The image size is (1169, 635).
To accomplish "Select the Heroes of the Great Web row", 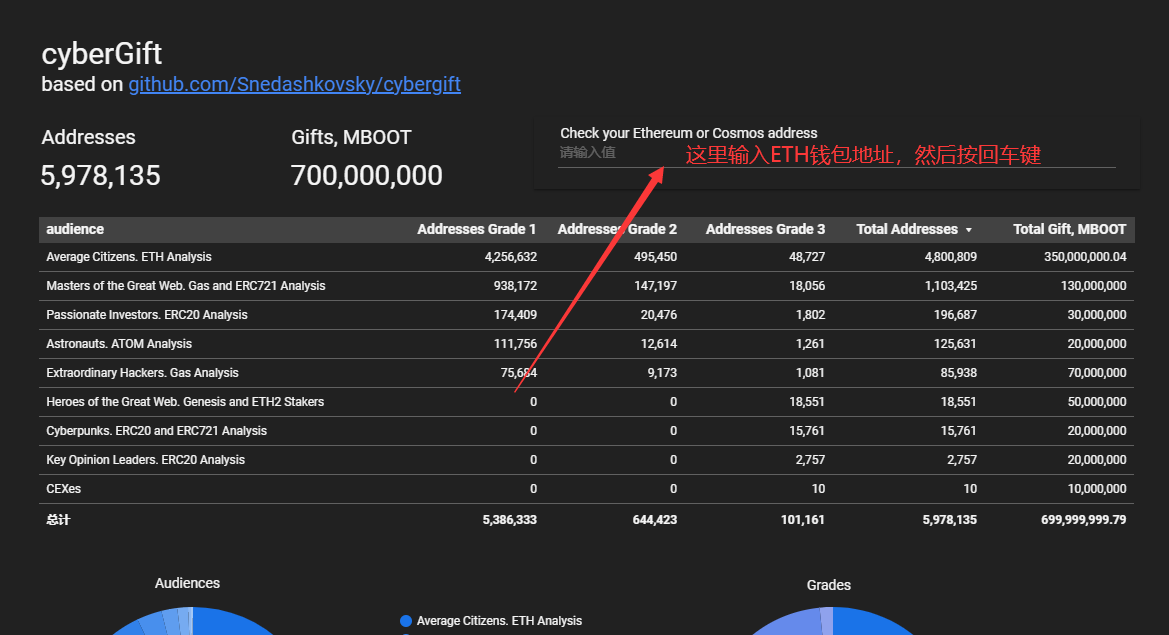I will (x=185, y=402).
